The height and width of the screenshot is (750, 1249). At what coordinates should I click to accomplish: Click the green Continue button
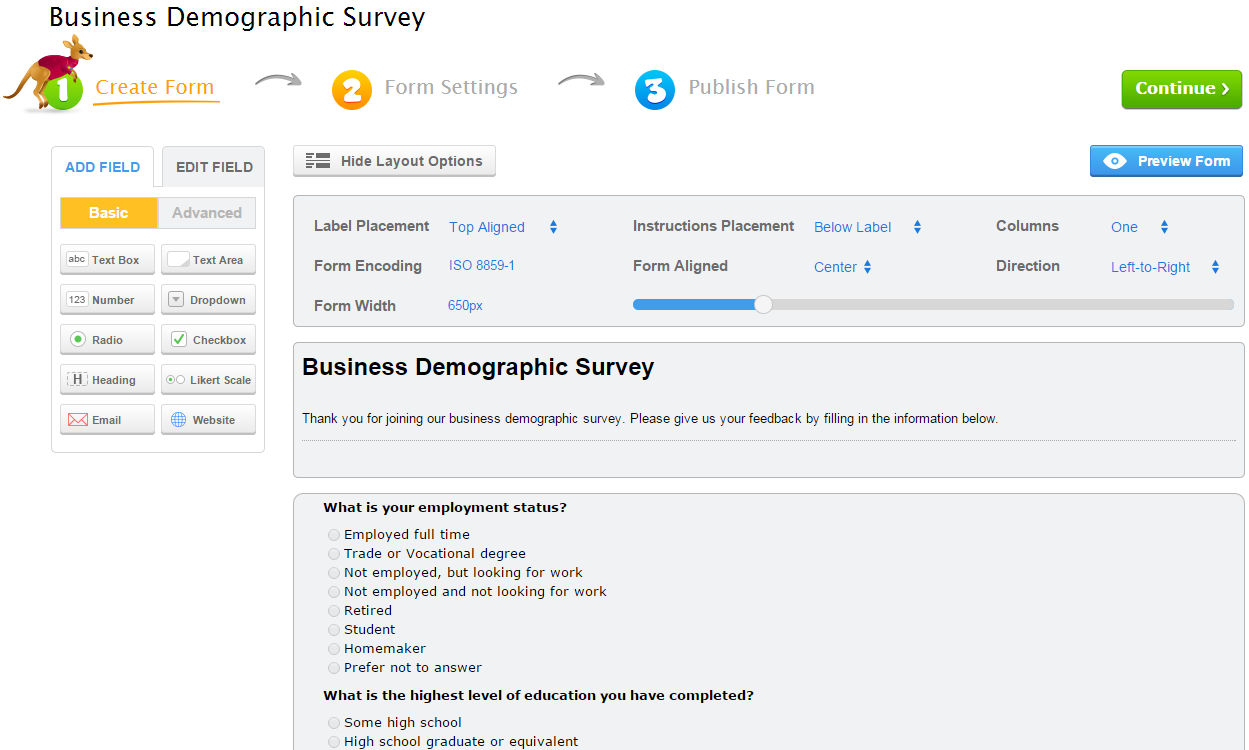(x=1181, y=89)
